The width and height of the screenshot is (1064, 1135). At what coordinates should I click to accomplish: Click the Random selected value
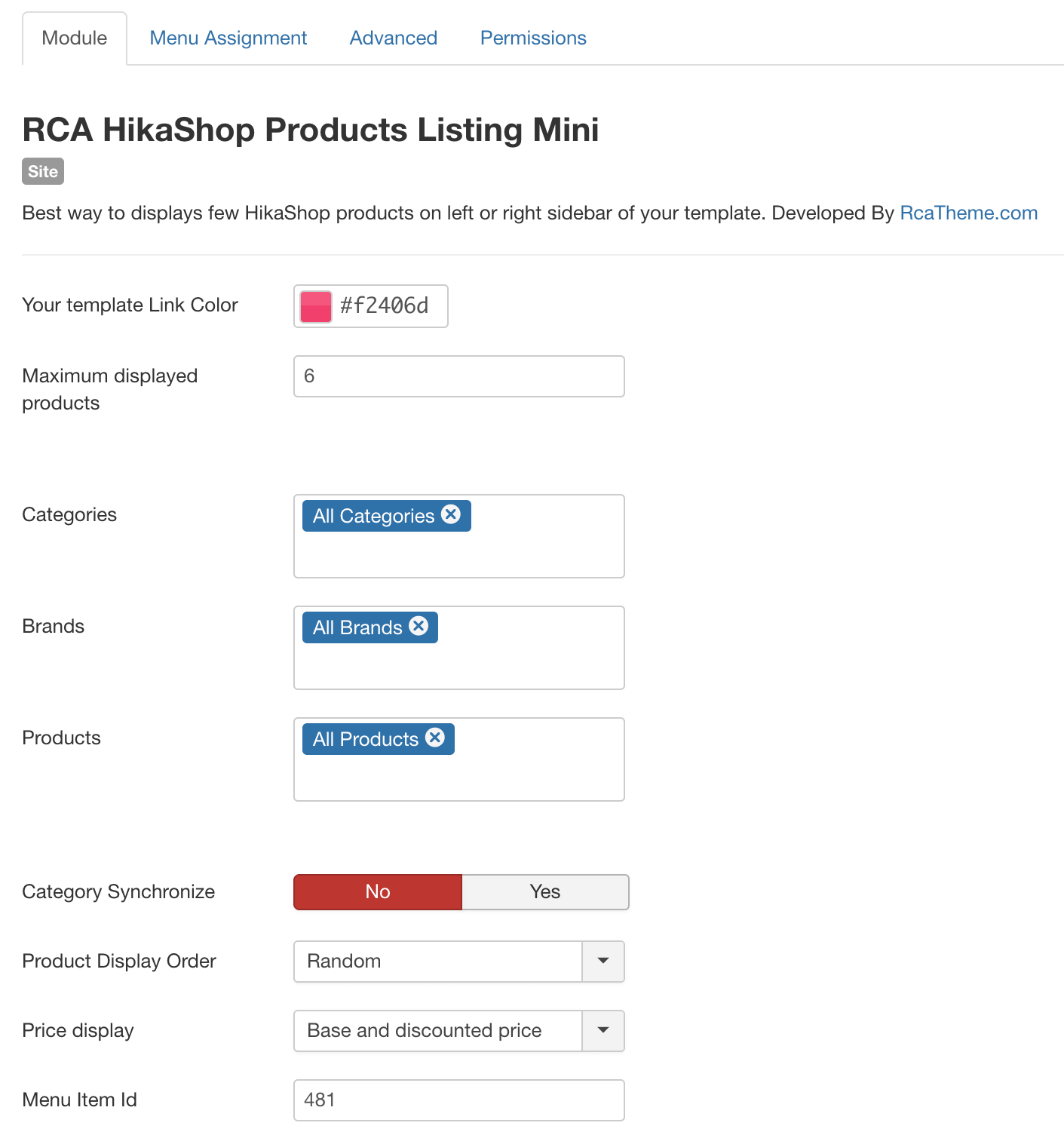pos(344,962)
